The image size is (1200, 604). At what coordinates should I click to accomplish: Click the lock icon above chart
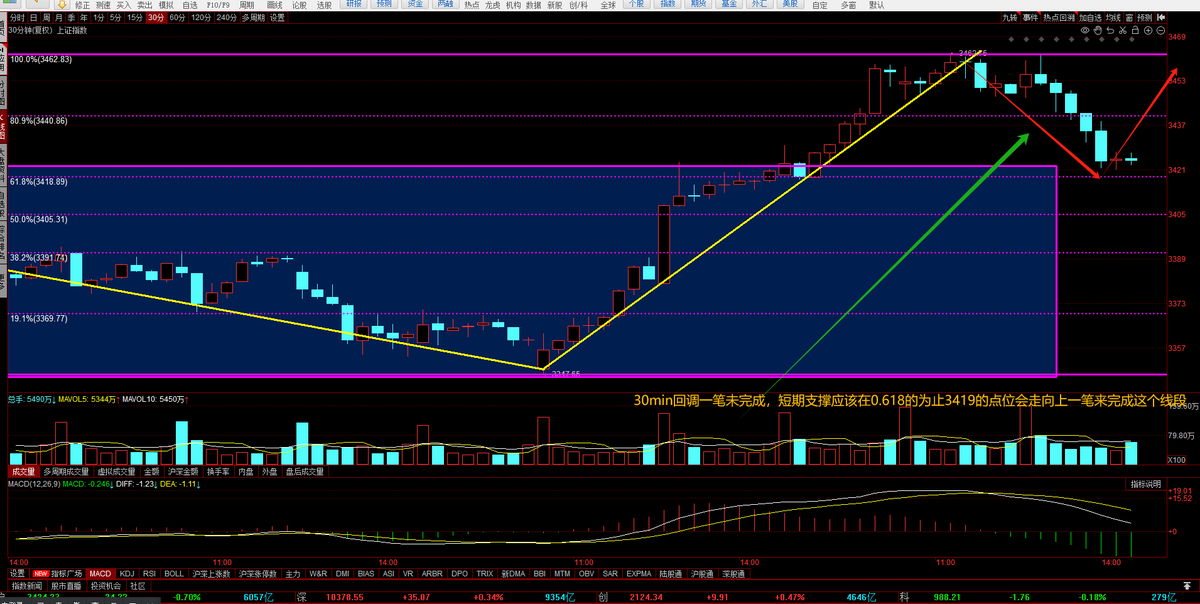coord(1135,31)
